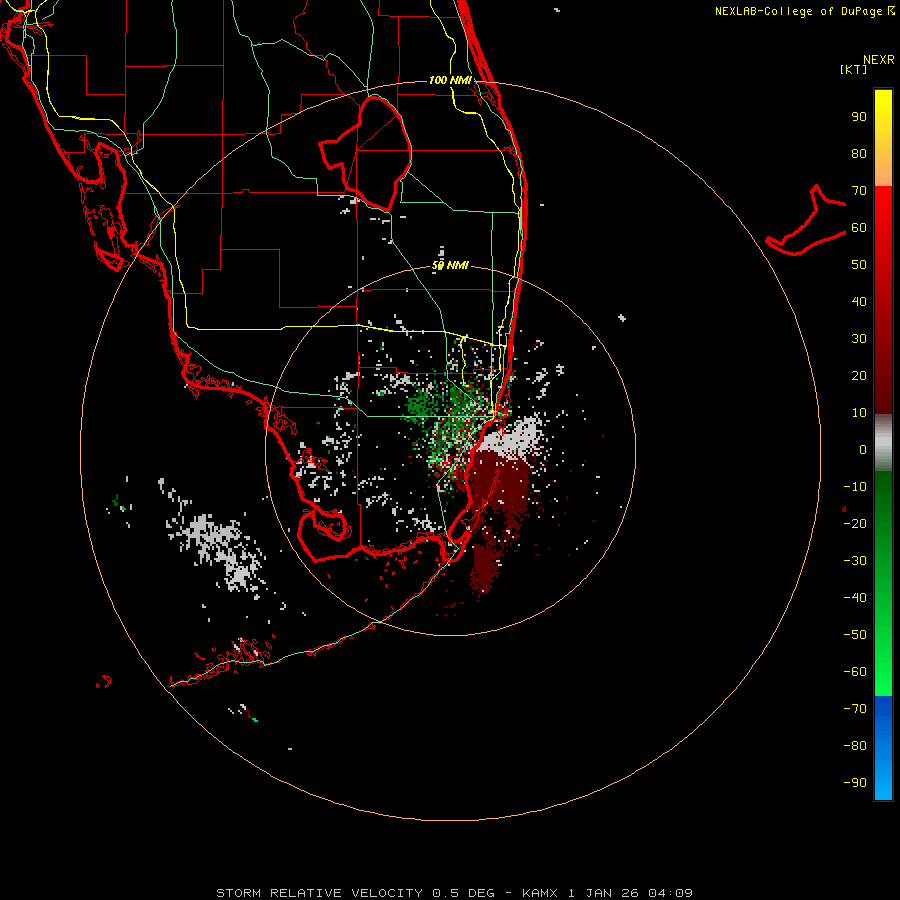Click the -60 value on the velocity scale
The width and height of the screenshot is (900, 900).
855,672
